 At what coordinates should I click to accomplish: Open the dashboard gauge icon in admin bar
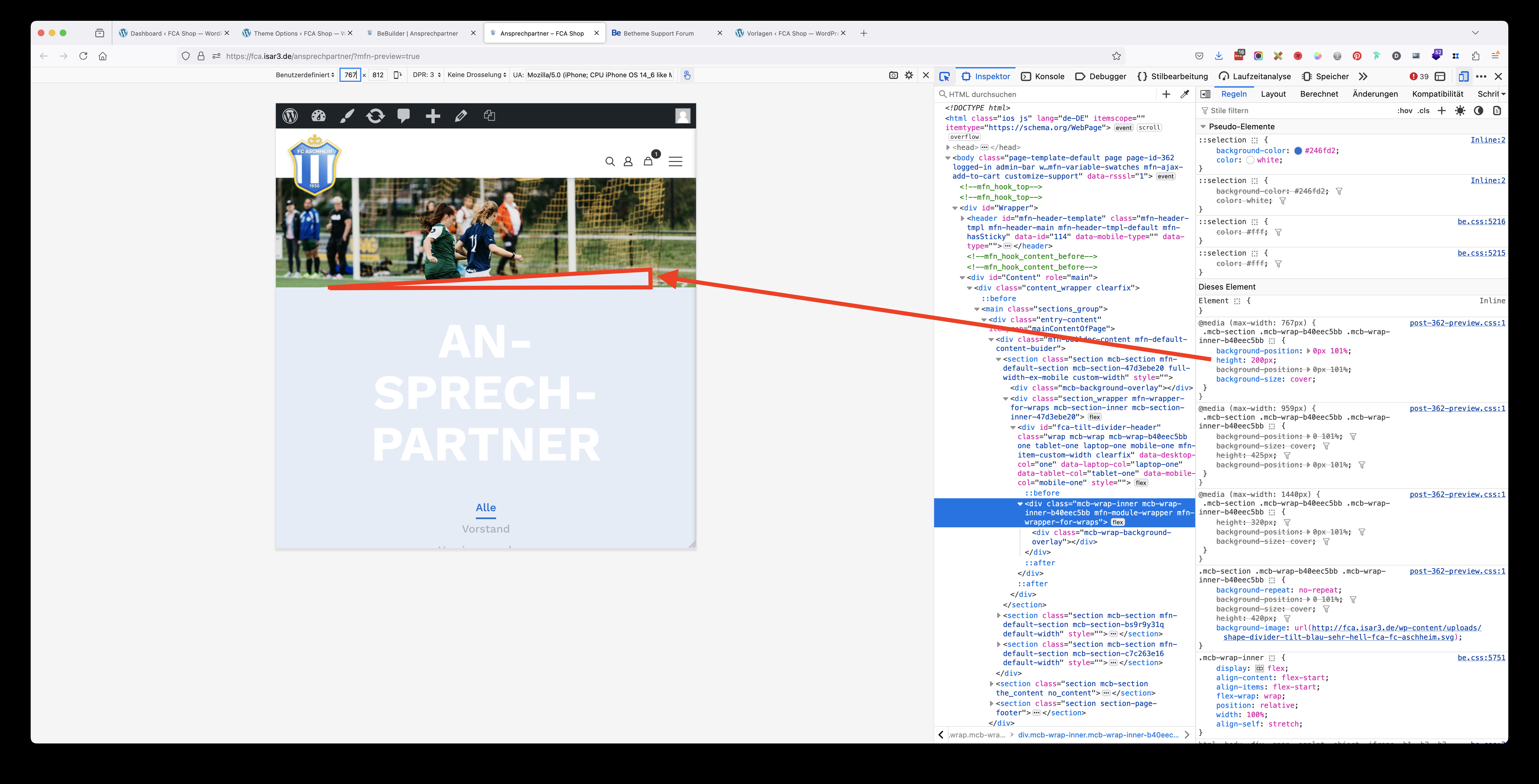tap(318, 116)
